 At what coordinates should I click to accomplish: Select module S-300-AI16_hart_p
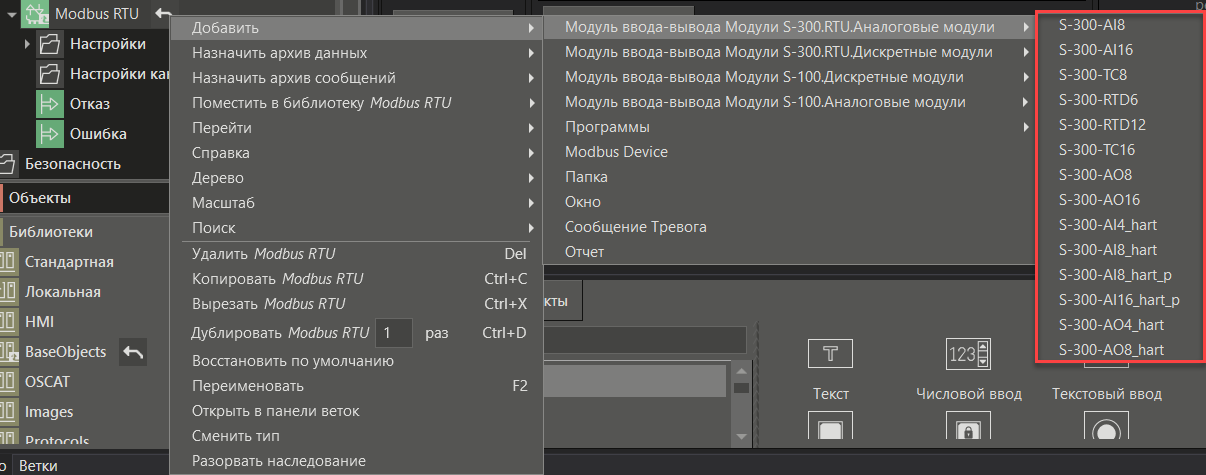pyautogui.click(x=1119, y=299)
